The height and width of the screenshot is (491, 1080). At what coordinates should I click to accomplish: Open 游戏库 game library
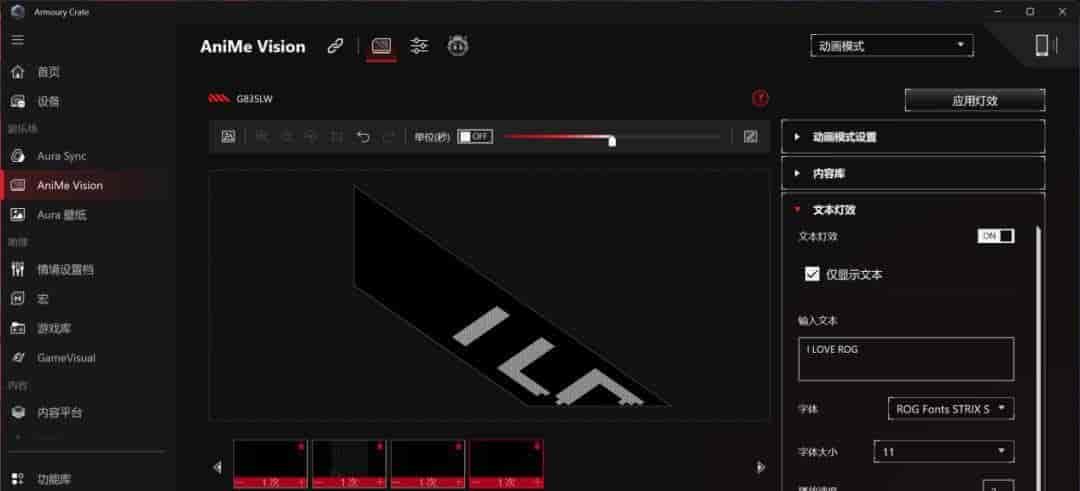54,328
